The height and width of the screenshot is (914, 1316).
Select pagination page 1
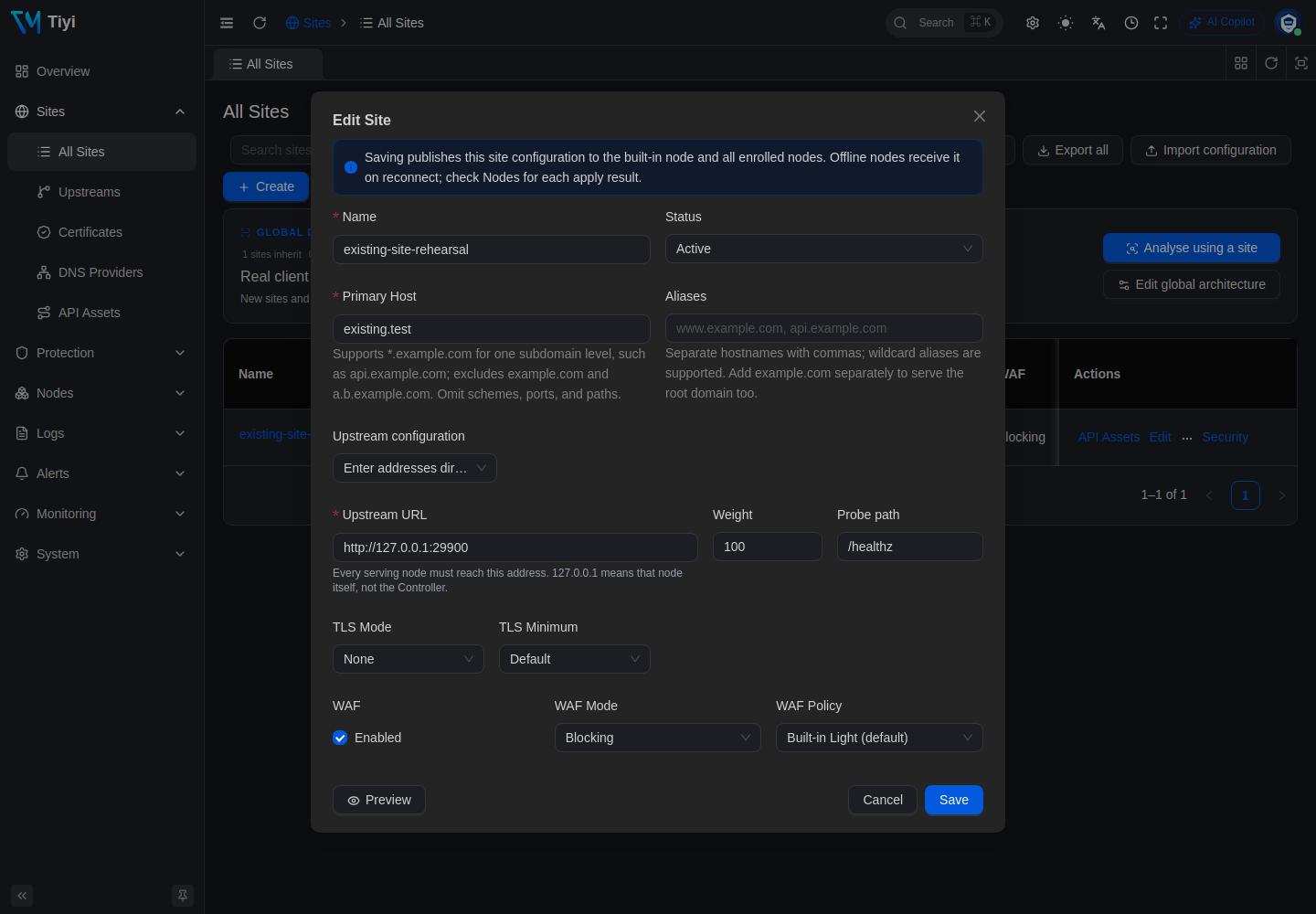(1245, 495)
